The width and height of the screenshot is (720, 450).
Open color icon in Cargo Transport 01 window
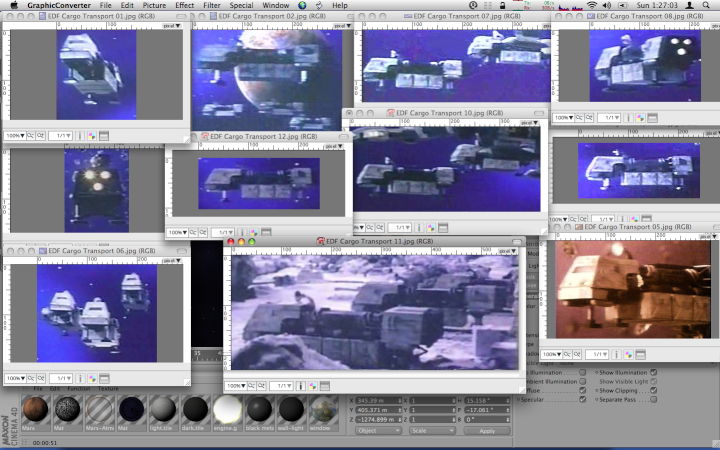pyautogui.click(x=92, y=136)
